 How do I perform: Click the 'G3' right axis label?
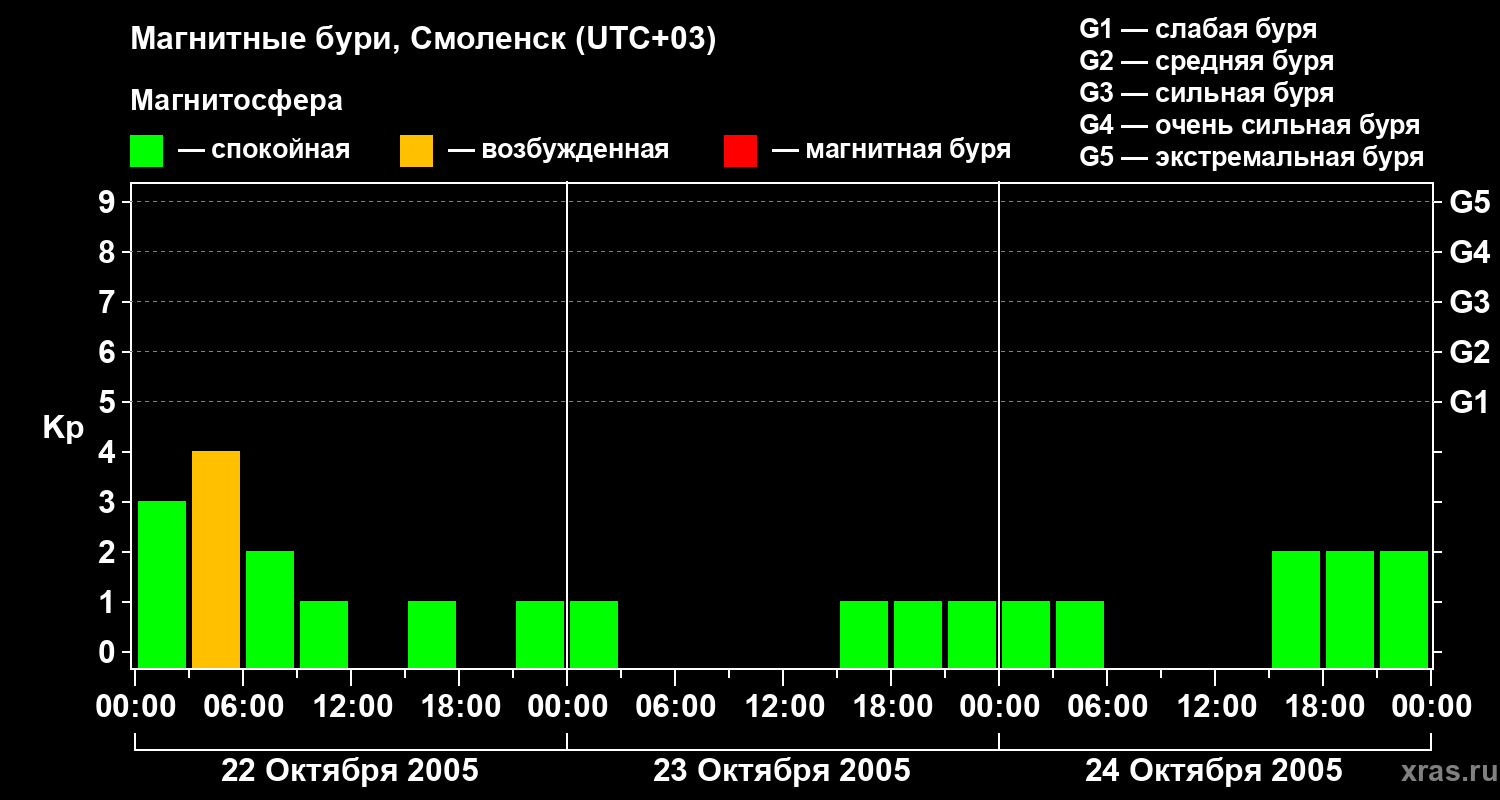(1470, 302)
